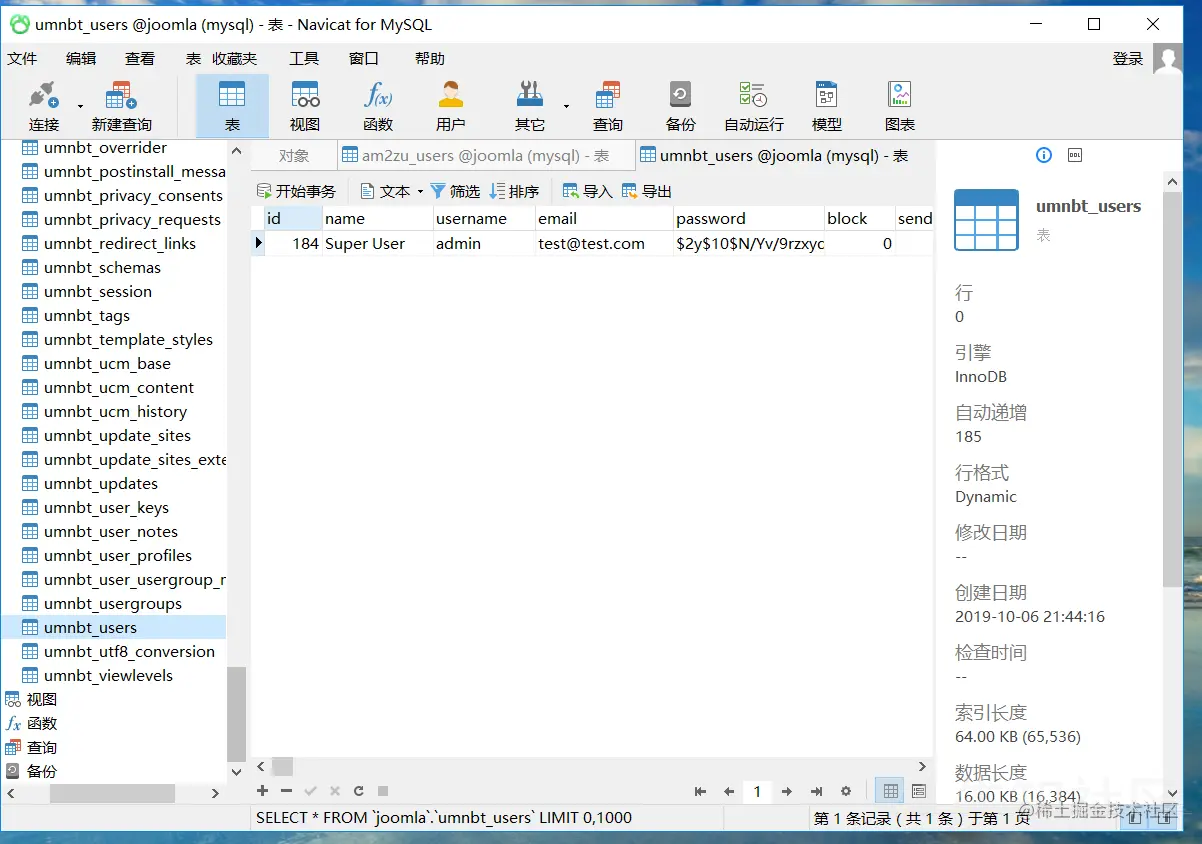The height and width of the screenshot is (844, 1202).
Task: Select umnbt_usergroups table in sidebar
Action: pos(113,603)
